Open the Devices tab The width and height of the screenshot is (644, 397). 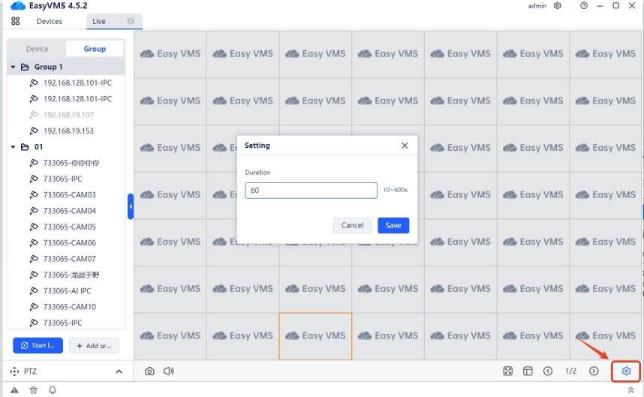click(x=49, y=21)
